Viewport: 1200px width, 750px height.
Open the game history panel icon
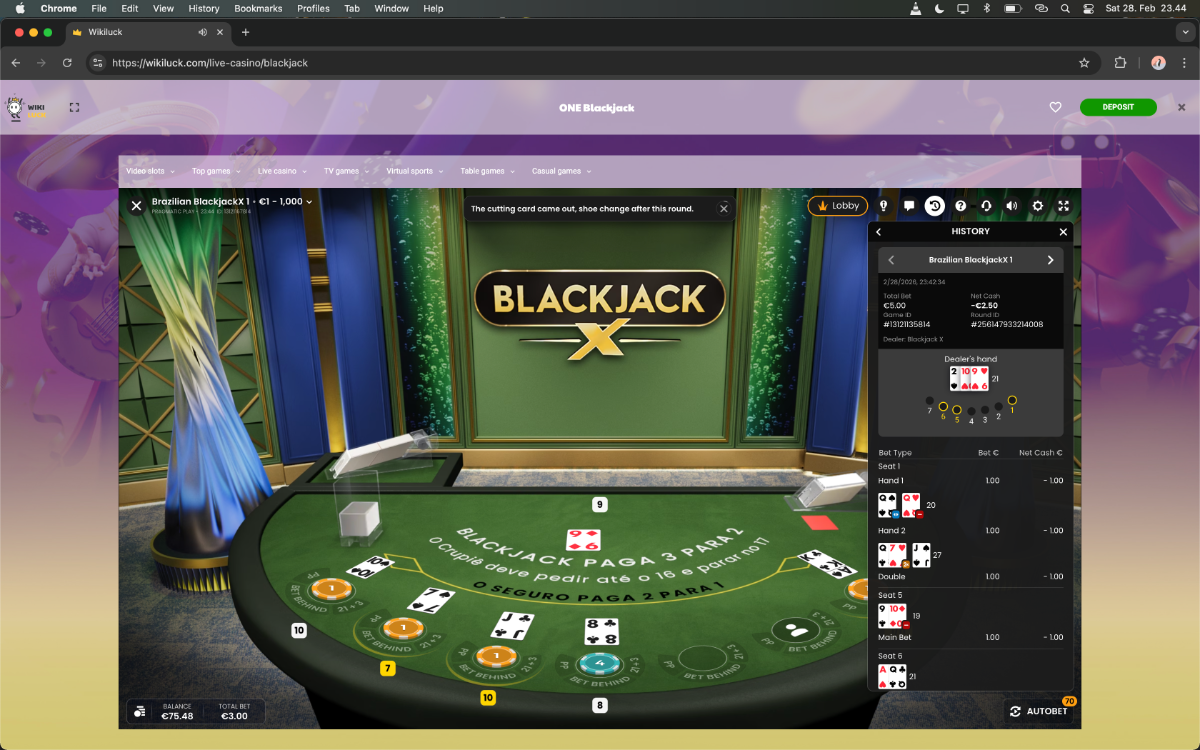coord(934,206)
